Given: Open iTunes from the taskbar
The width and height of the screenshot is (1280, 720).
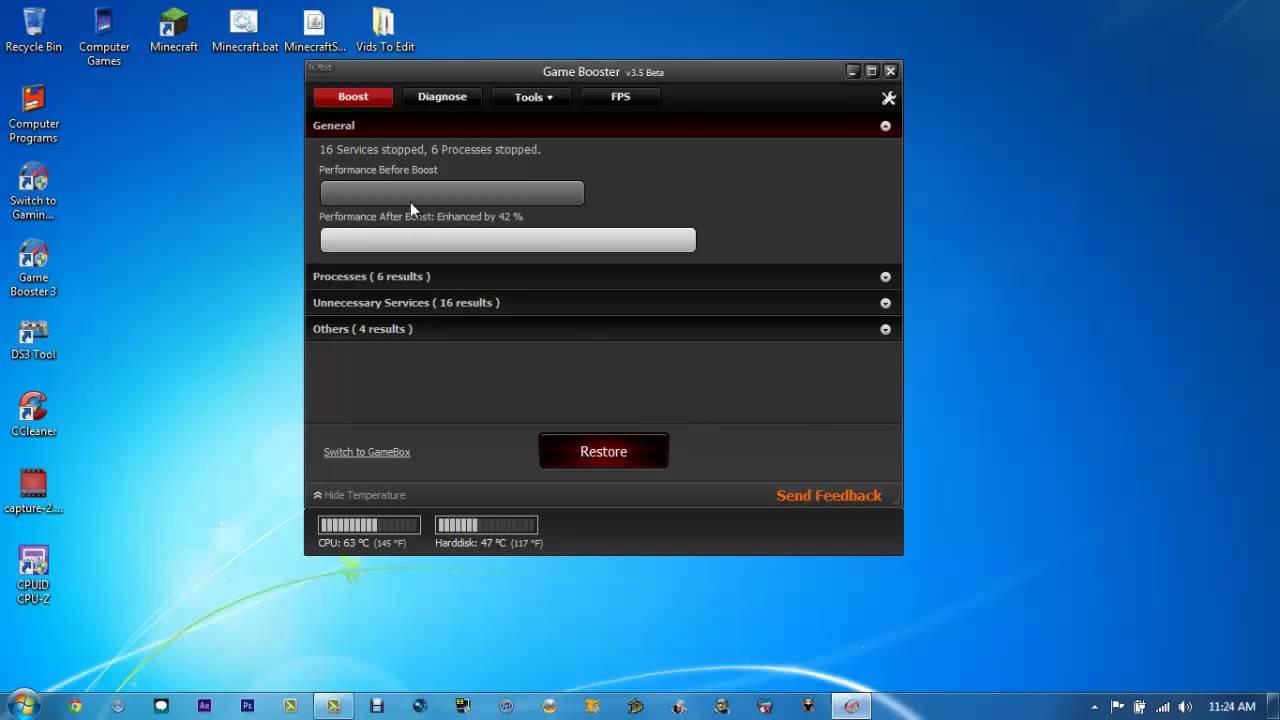Looking at the screenshot, I should (506, 706).
